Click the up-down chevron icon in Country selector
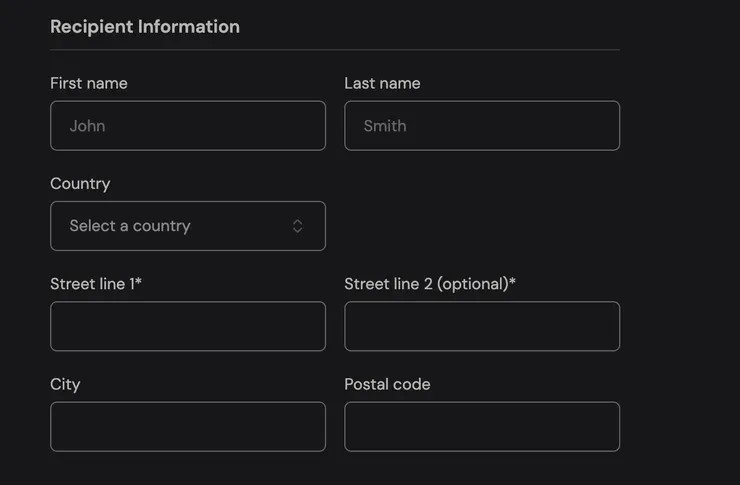Viewport: 740px width, 485px height. click(297, 226)
